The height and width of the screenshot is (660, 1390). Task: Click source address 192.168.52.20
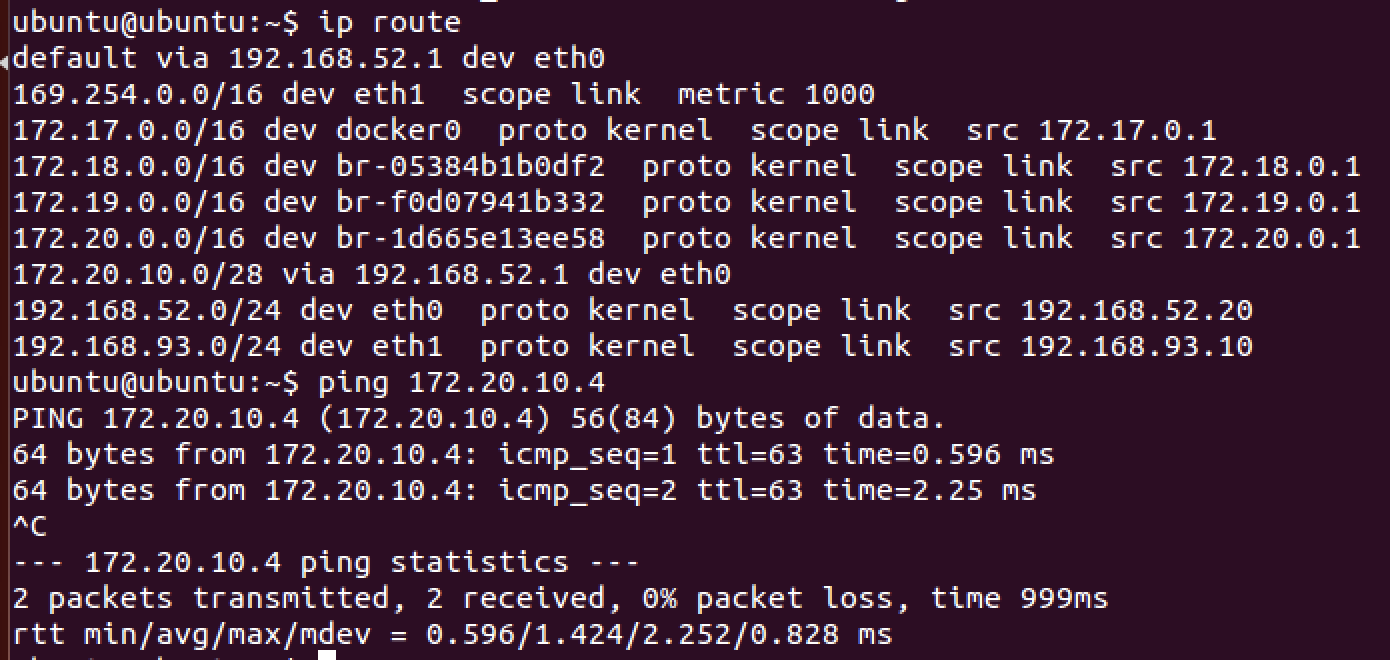tap(1136, 310)
